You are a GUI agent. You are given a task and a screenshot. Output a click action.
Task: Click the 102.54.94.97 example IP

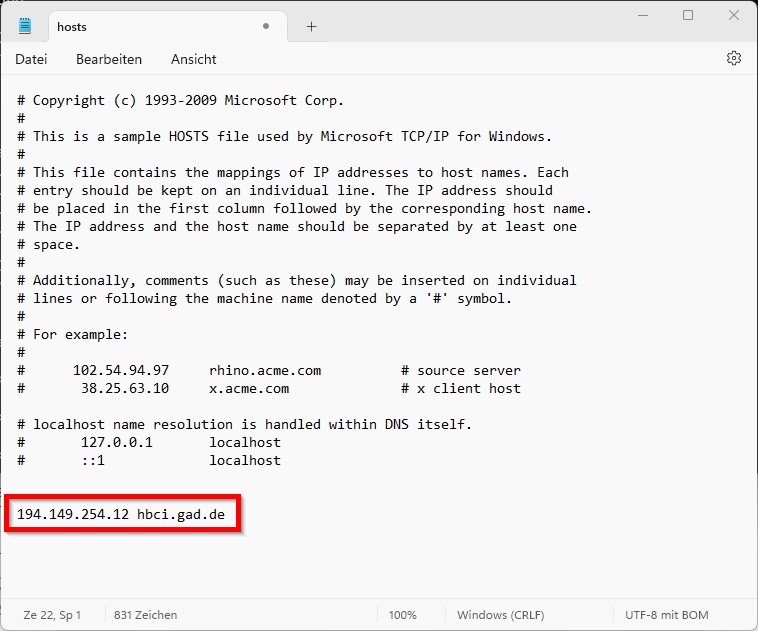(121, 370)
